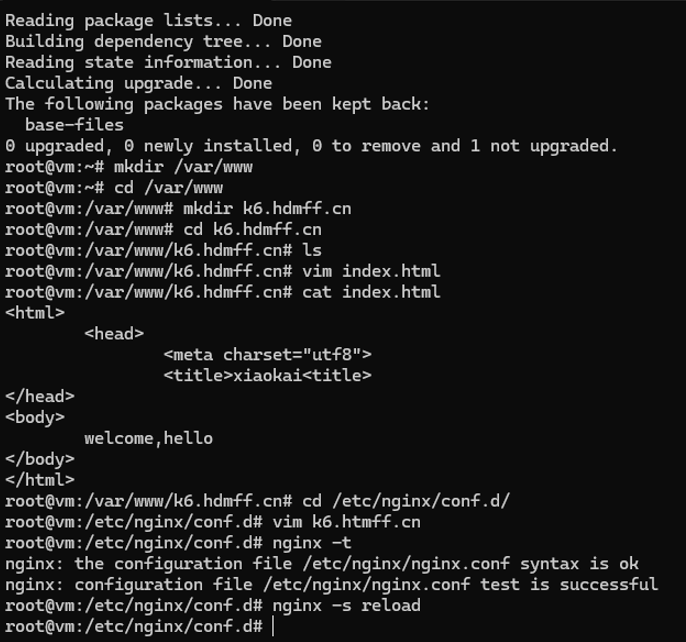
Task: Click the cursor at the final prompt
Action: click(272, 627)
